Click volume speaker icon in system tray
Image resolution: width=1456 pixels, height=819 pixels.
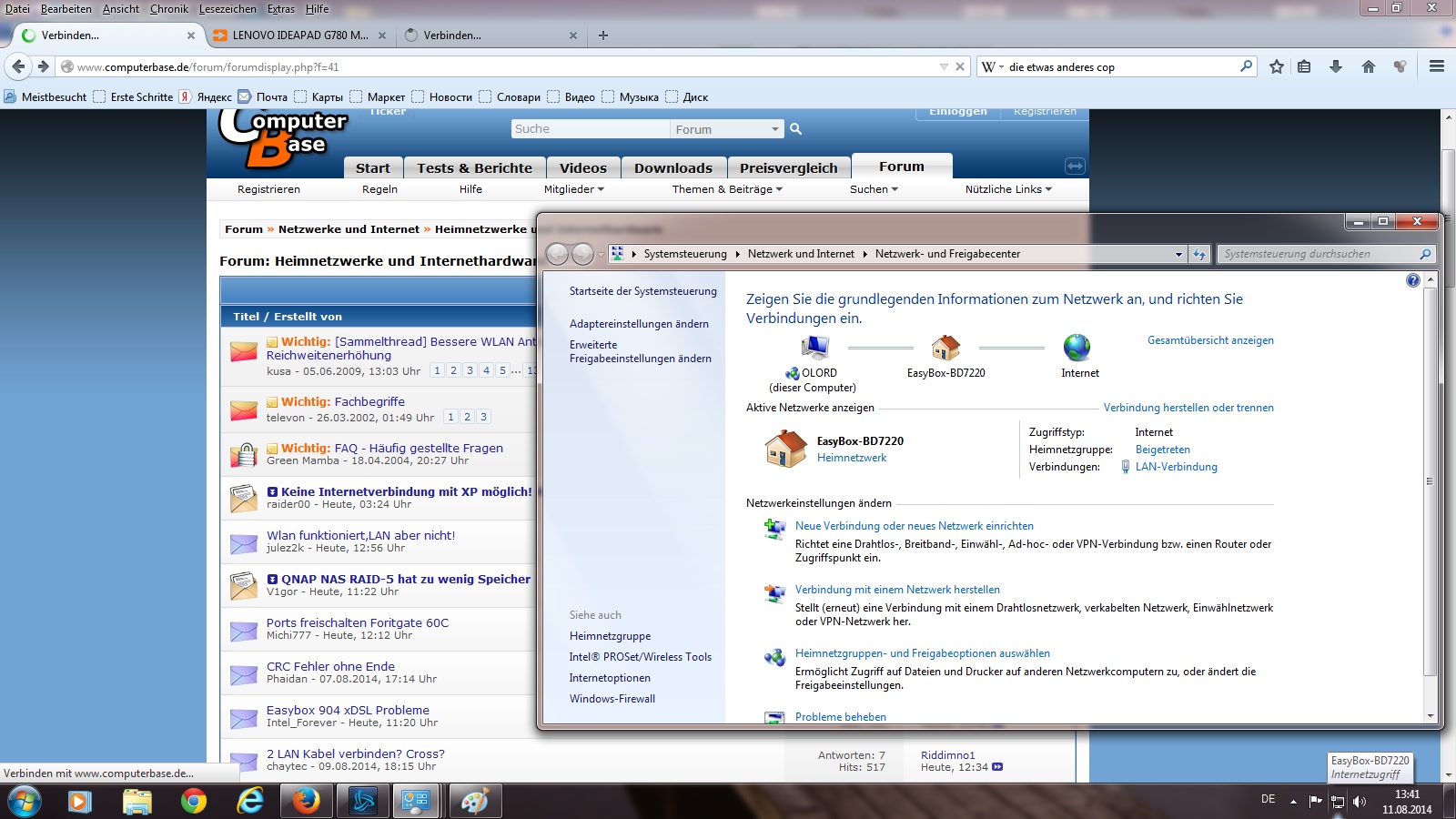[x=1360, y=802]
